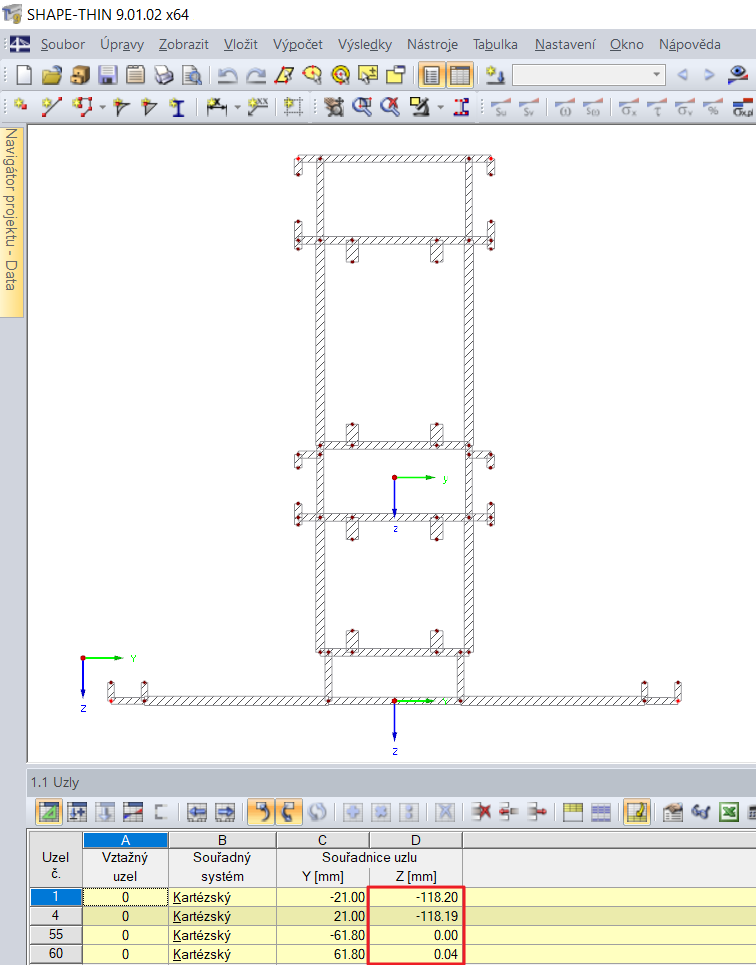Screen dimensions: 756x965
Task: Click the save floppy disk icon
Action: (108, 75)
